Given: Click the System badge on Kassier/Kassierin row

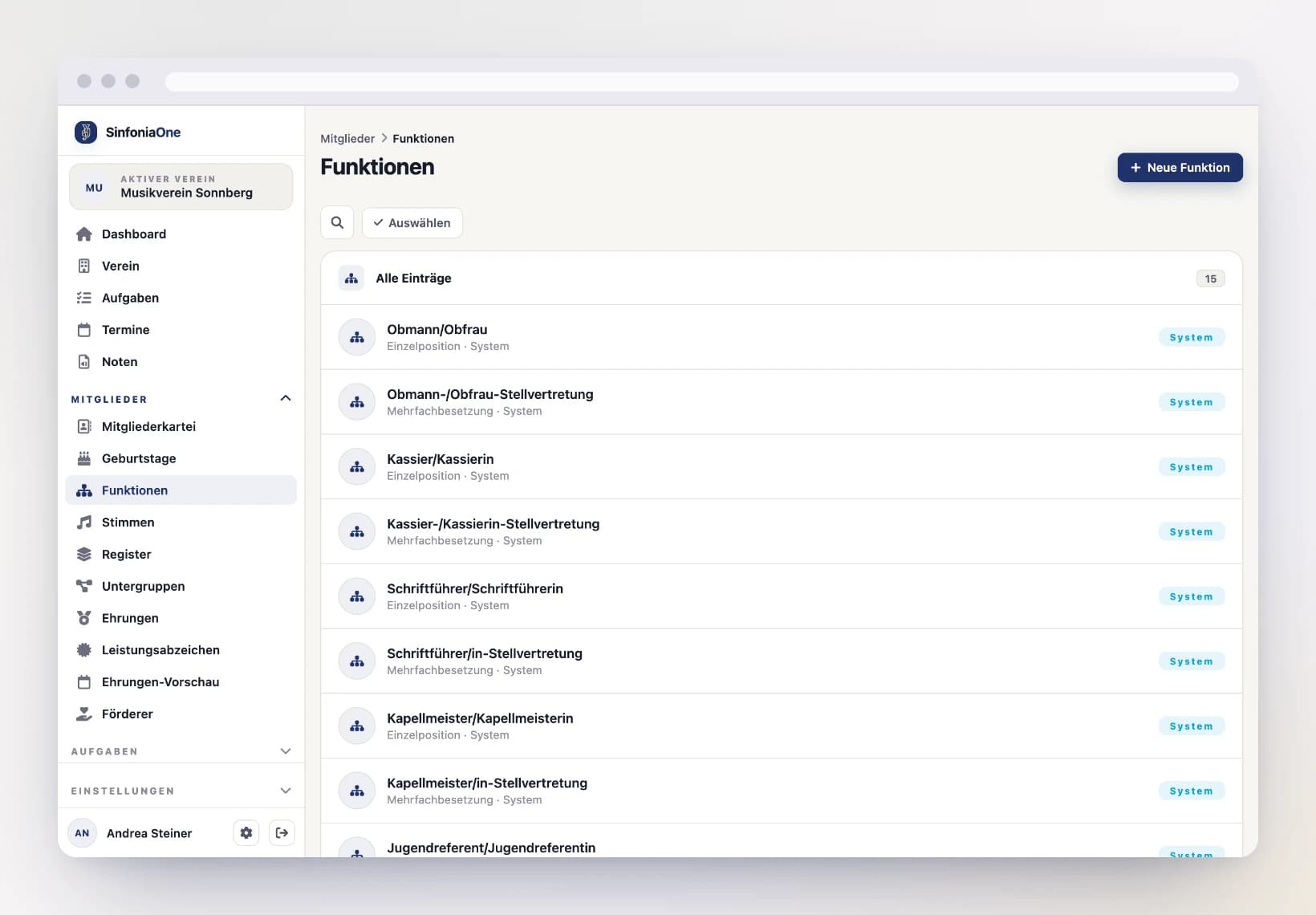Looking at the screenshot, I should click(1192, 467).
